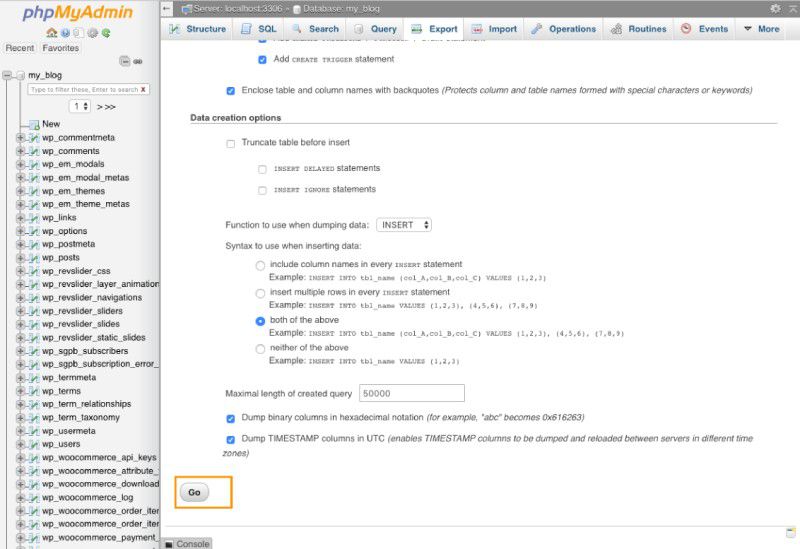This screenshot has width=800, height=549.
Task: Show the Recent tables list
Action: (20, 48)
